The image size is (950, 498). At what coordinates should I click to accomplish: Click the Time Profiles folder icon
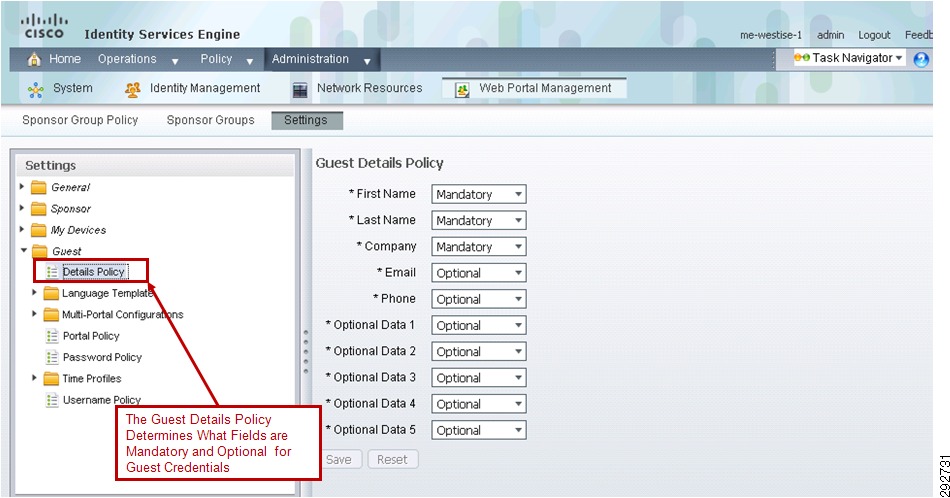coord(51,379)
